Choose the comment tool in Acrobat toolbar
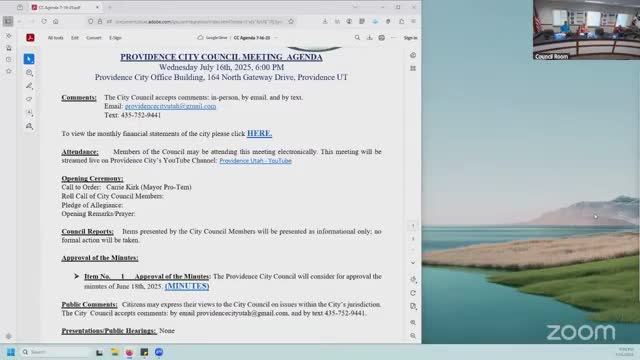This screenshot has height=360, width=640. [29, 73]
